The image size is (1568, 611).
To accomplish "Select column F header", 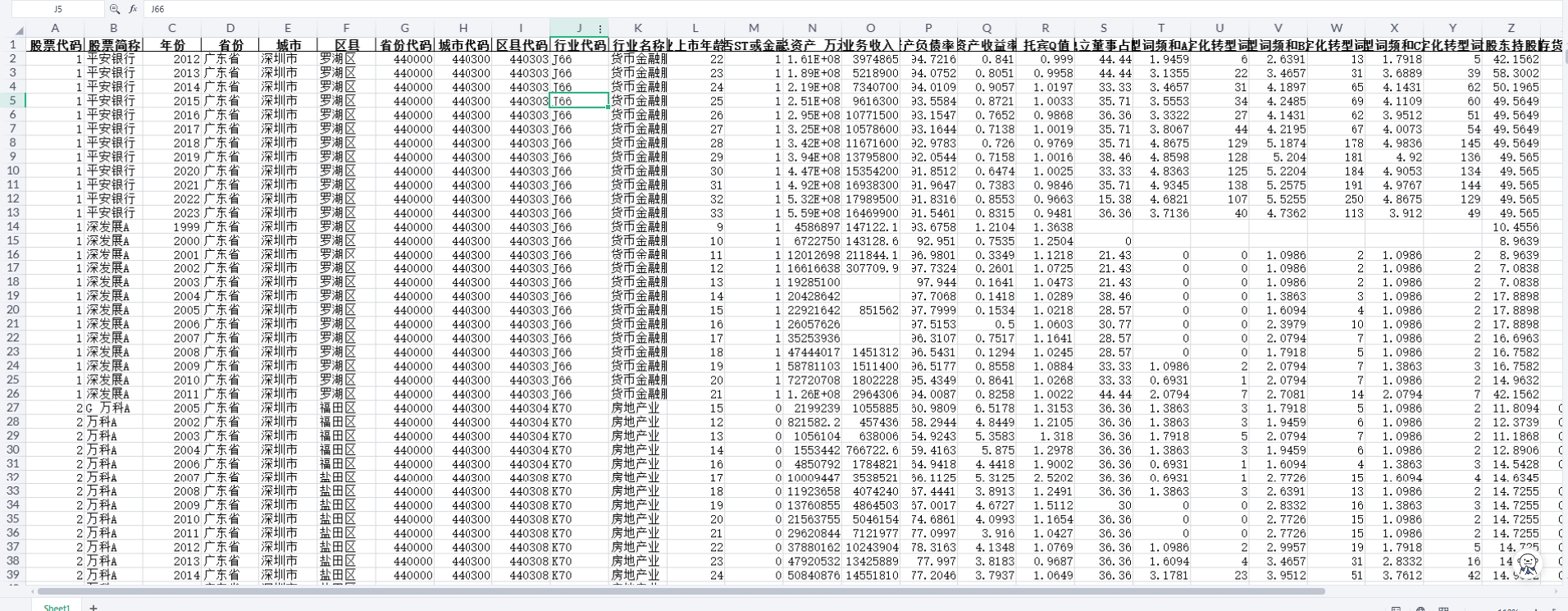I will coord(346,29).
